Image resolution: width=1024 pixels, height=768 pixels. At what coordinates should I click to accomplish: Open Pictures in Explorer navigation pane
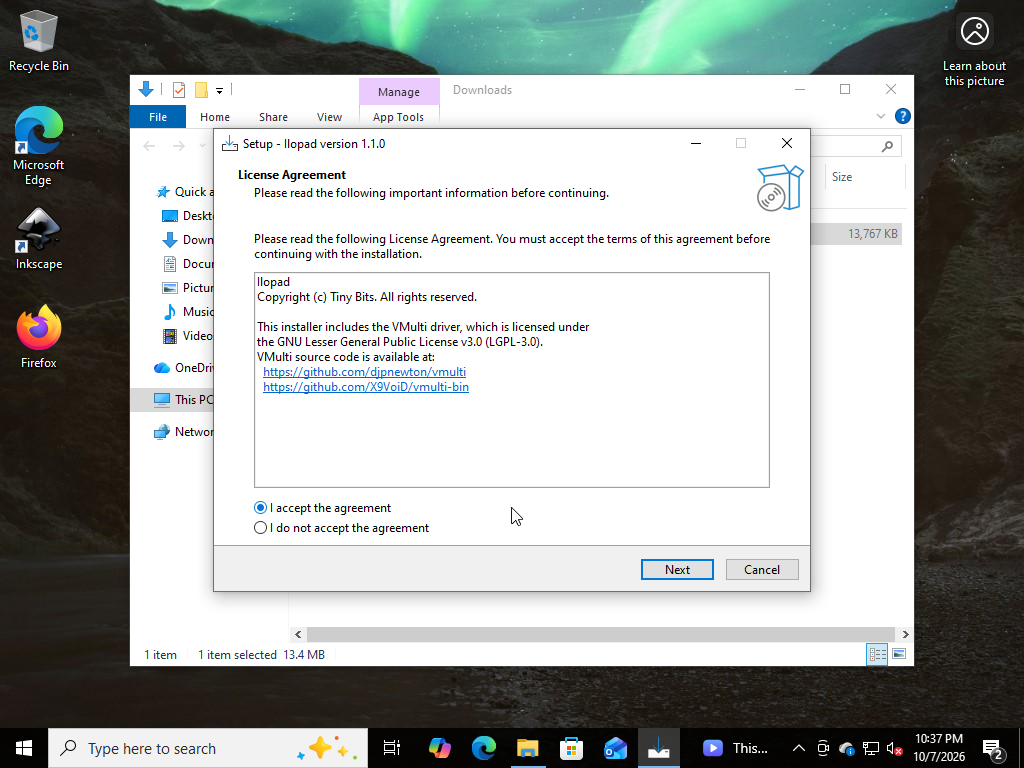click(187, 287)
